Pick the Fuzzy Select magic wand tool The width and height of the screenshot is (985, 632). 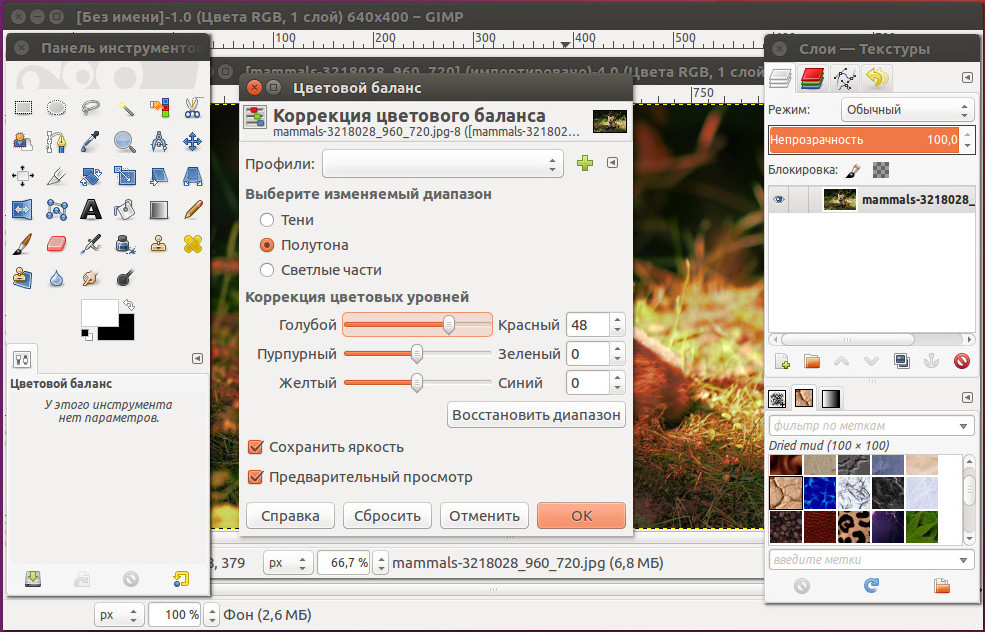point(125,108)
